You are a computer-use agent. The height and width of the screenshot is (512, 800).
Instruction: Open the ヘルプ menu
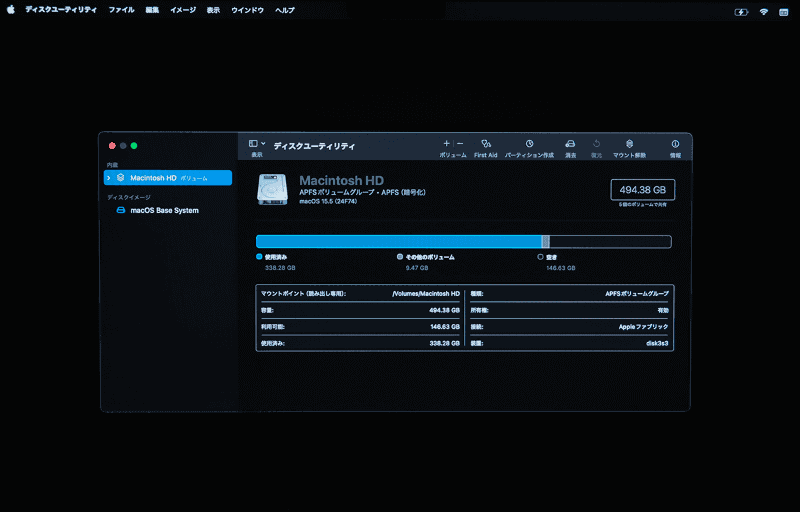[x=285, y=10]
